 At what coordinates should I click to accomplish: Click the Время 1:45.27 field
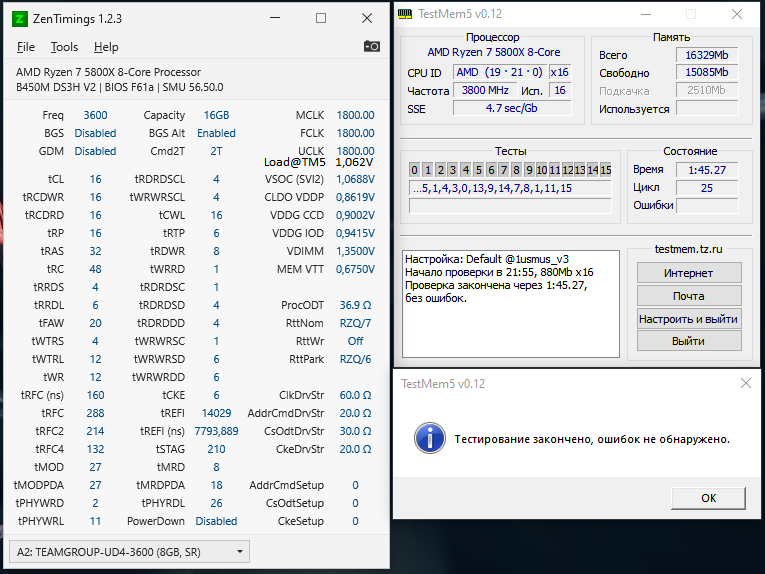(x=707, y=170)
